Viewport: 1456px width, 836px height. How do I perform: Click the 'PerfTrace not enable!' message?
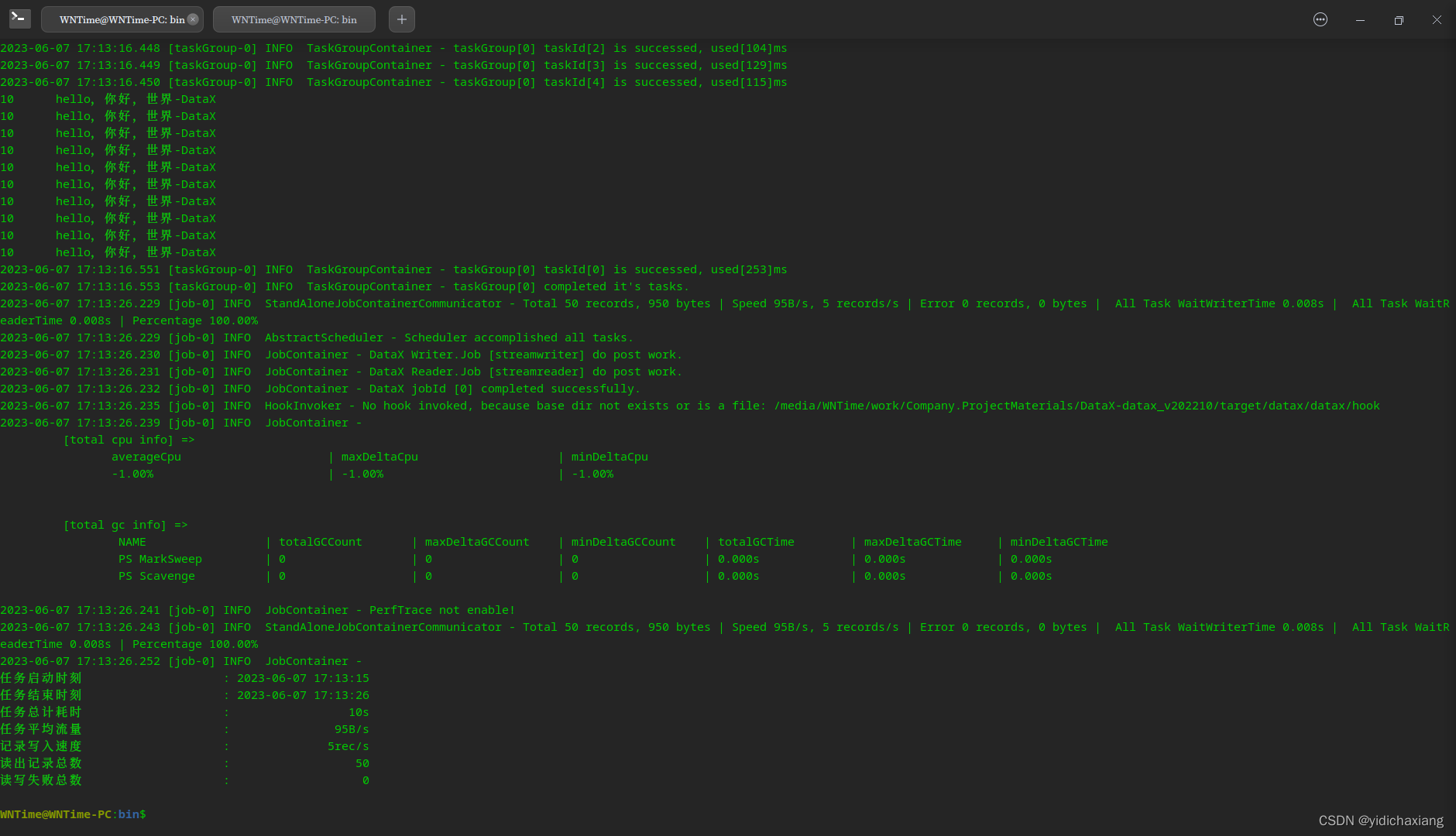[442, 610]
